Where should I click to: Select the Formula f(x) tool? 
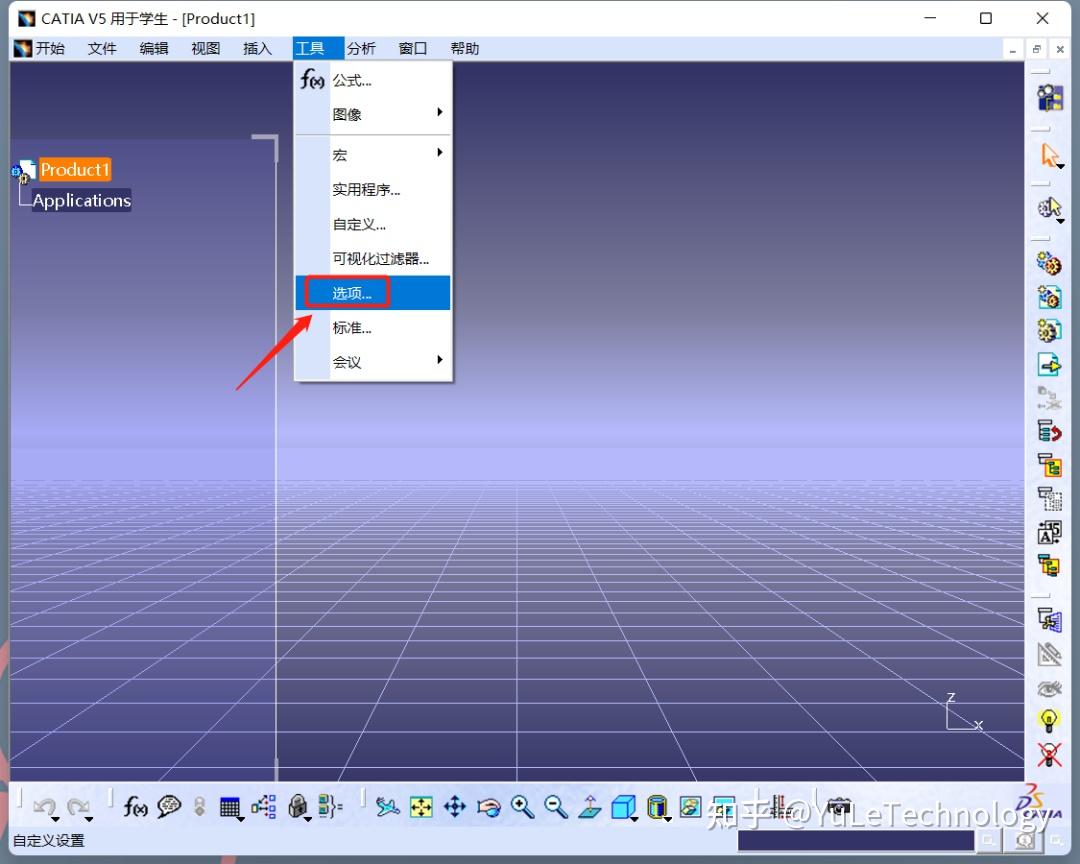tap(135, 807)
